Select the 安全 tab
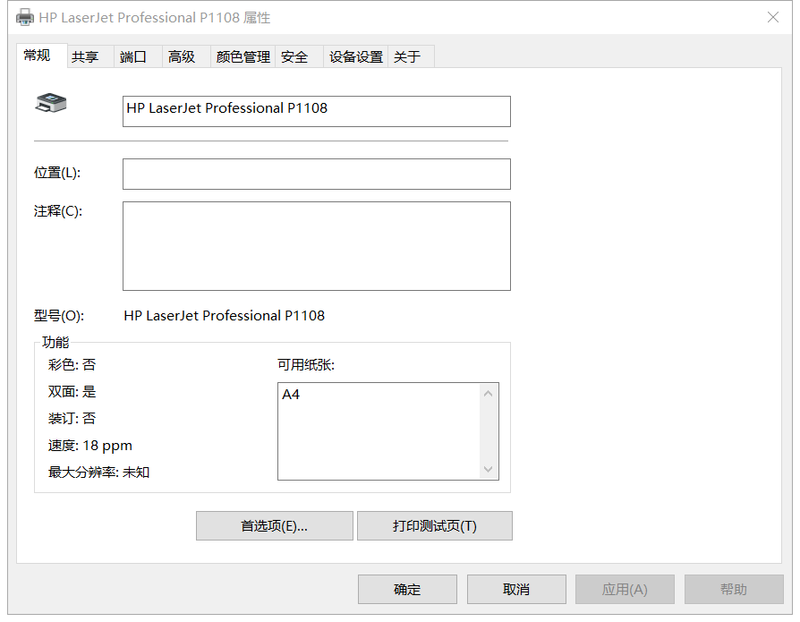 click(295, 58)
